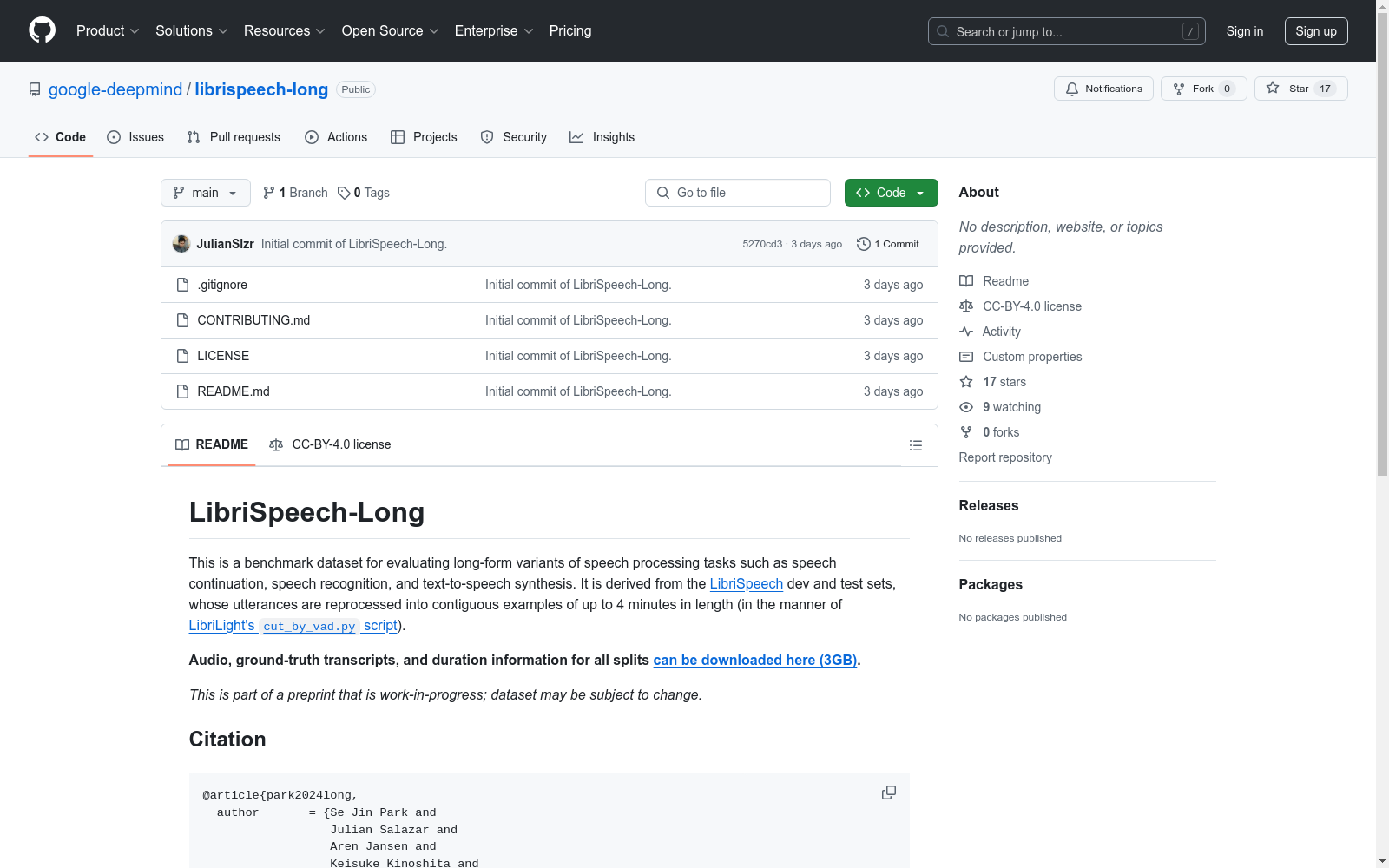
Task: Click the Custom properties note icon
Action: tap(966, 357)
